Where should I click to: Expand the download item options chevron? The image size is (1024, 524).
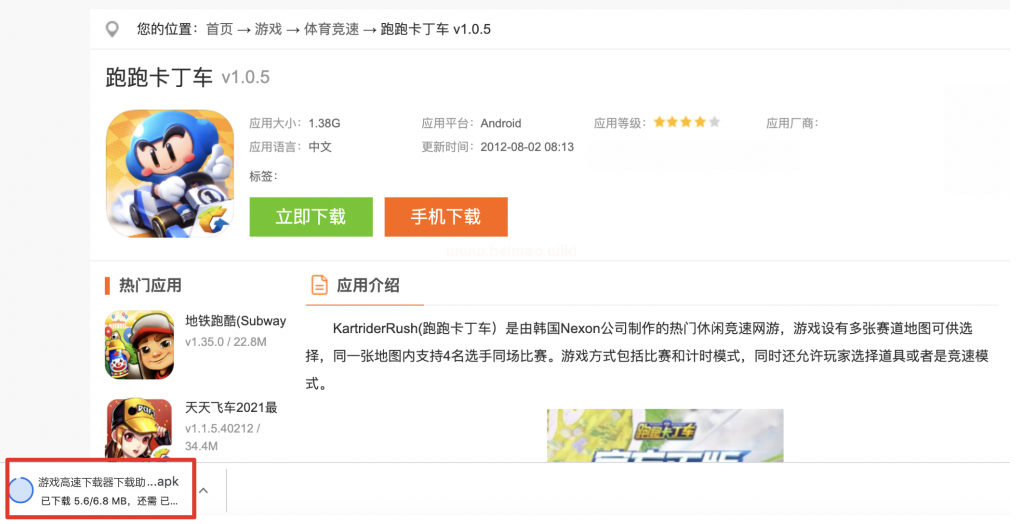point(203,490)
